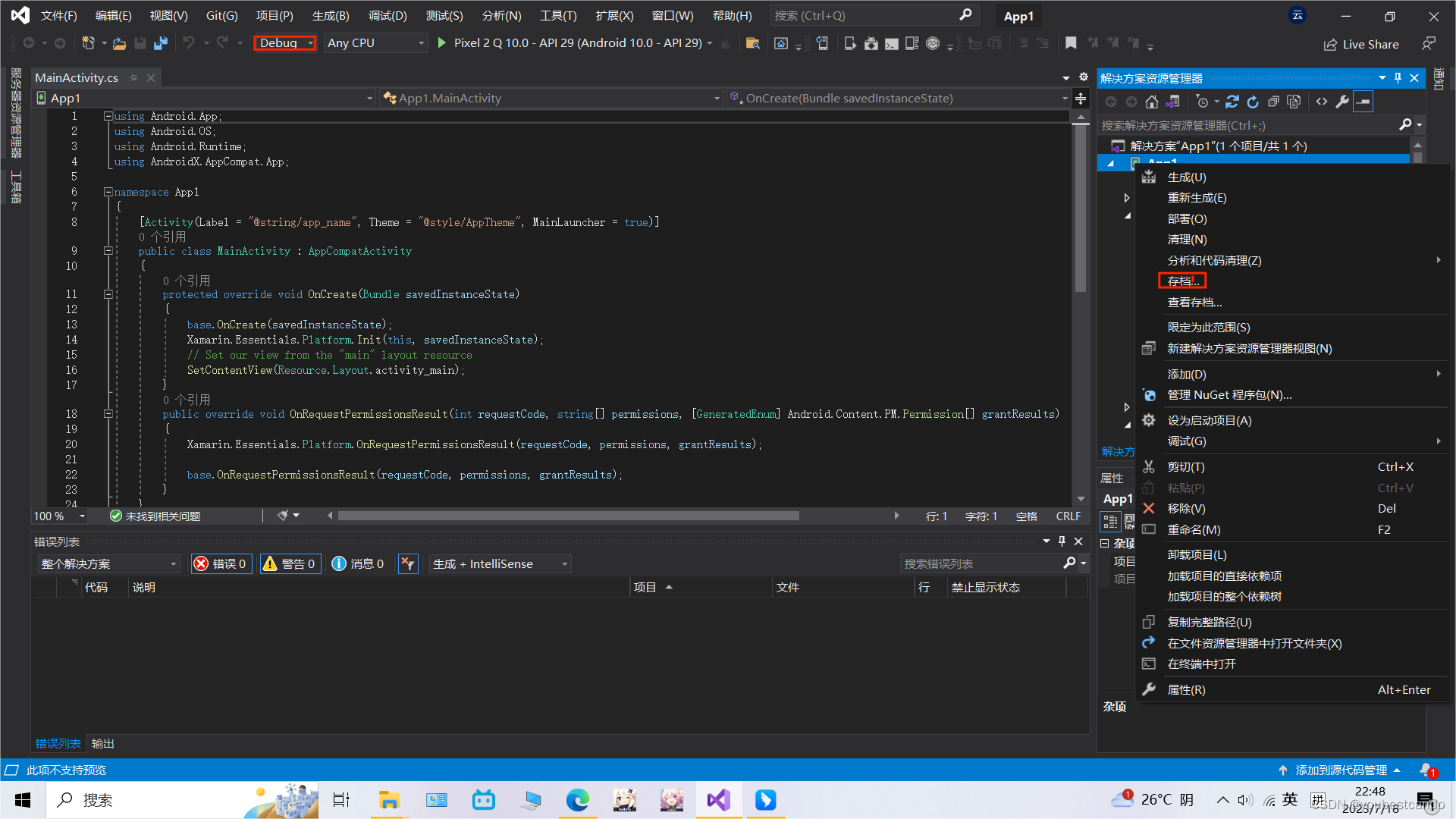This screenshot has height=819, width=1456.
Task: Click Collapse All icon in Solution Explorer
Action: [1274, 102]
